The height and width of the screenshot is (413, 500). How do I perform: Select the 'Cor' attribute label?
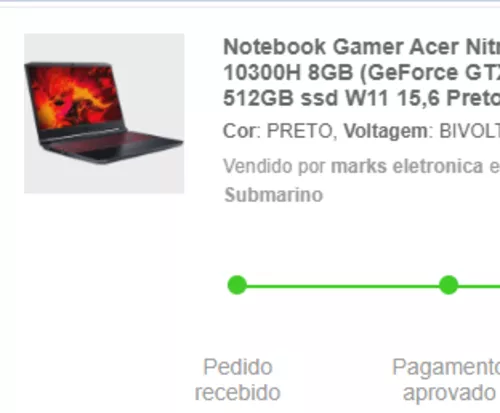[242, 131]
